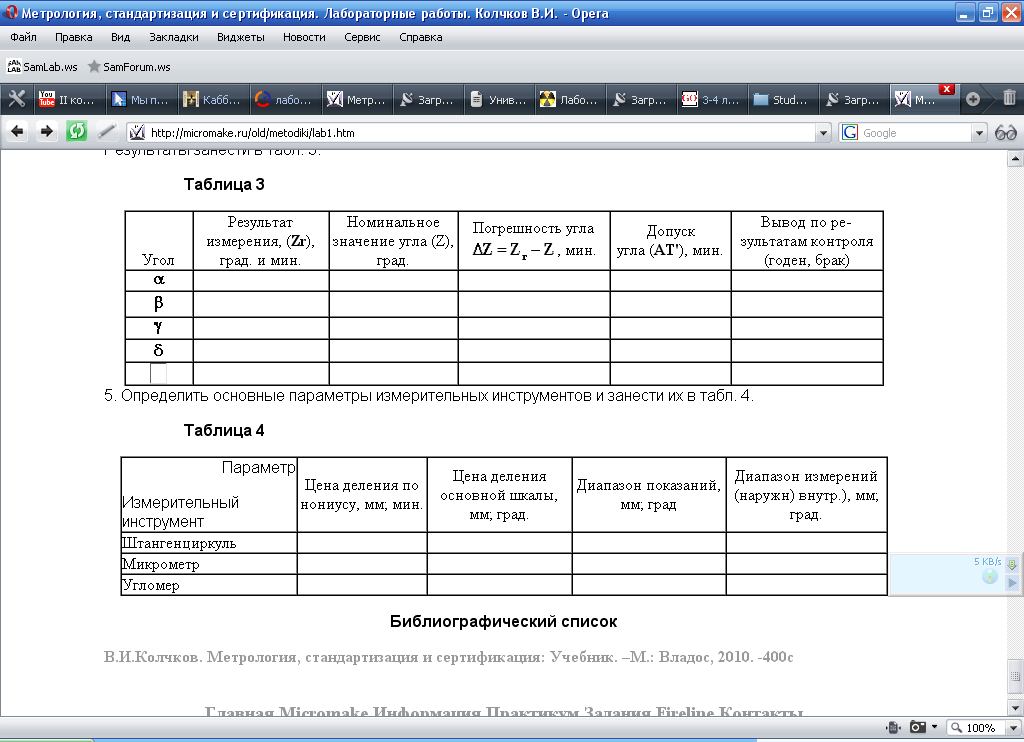Viewport: 1024px width, 742px height.
Task: Click the 'Таблица 3' heading
Action: 224,184
